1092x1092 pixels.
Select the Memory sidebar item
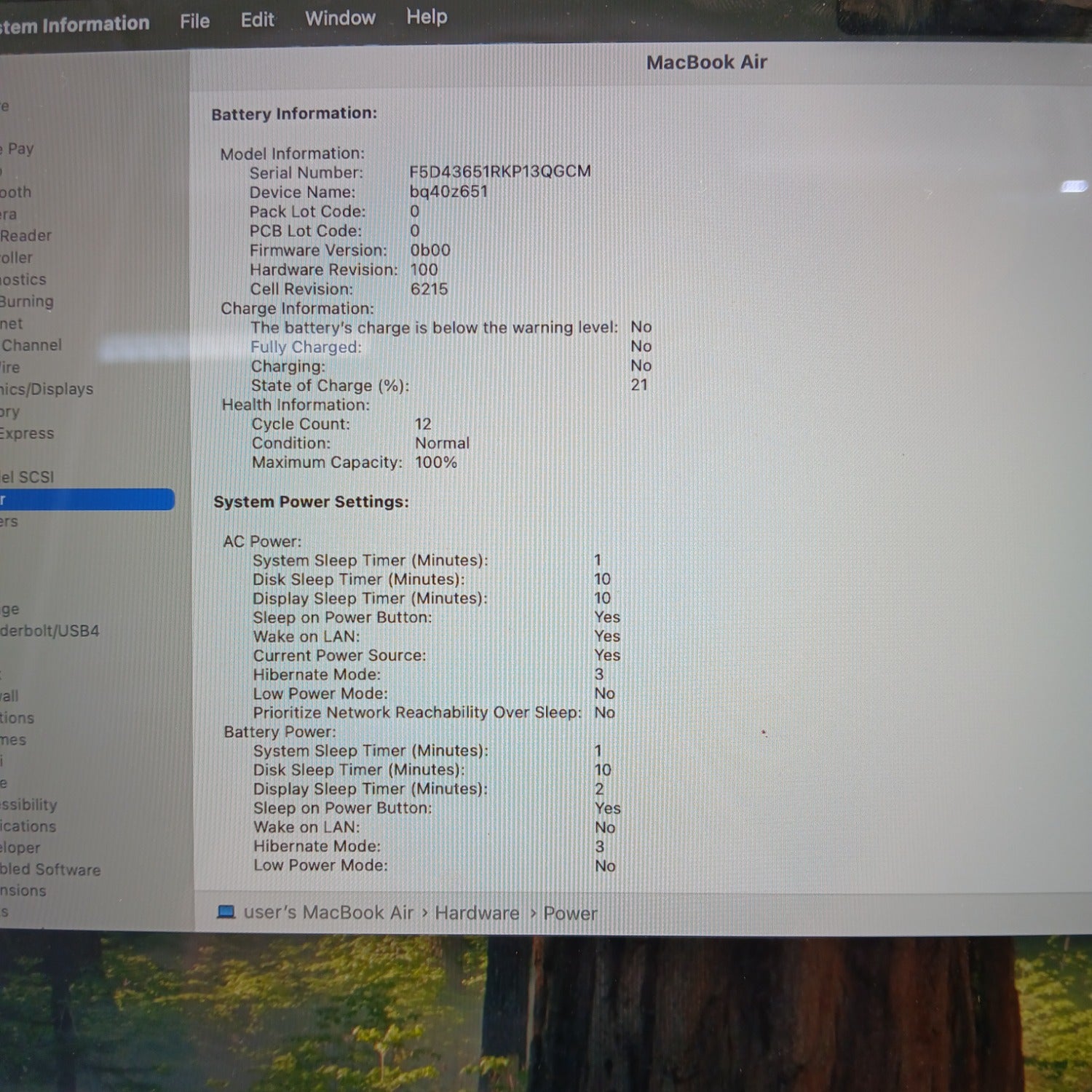point(10,411)
